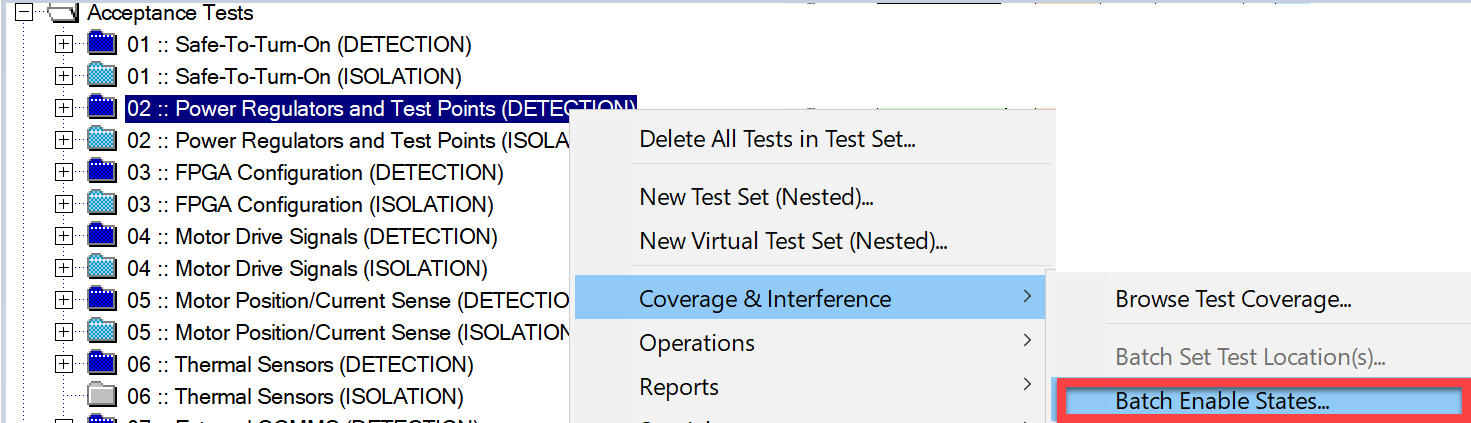Image resolution: width=1471 pixels, height=423 pixels.
Task: Click folder icon of 01 Safe-To-Turn-On (DETECTION)
Action: pyautogui.click(x=102, y=44)
